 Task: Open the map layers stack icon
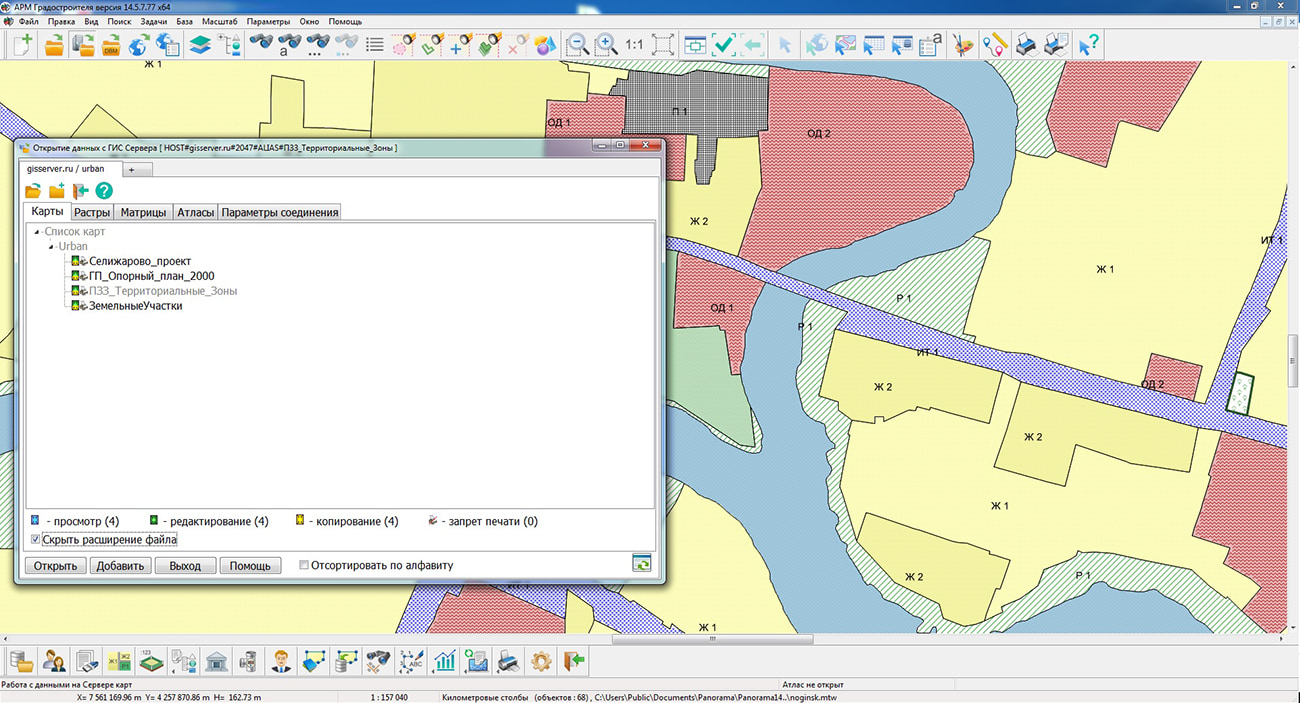pos(200,45)
